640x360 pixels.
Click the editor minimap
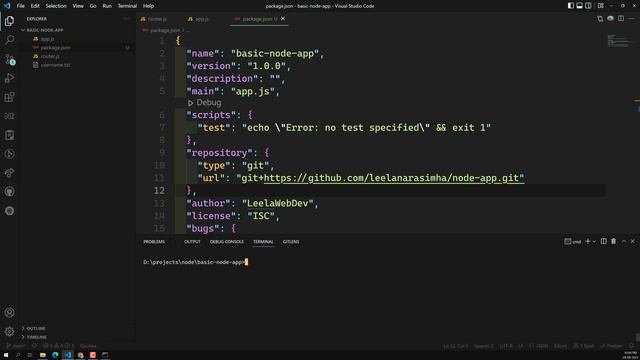coord(619,41)
